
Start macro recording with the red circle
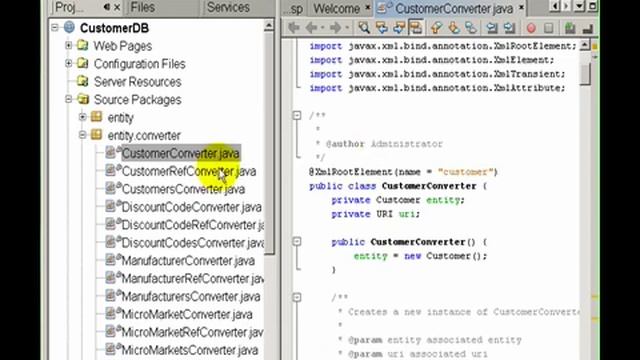tap(531, 28)
